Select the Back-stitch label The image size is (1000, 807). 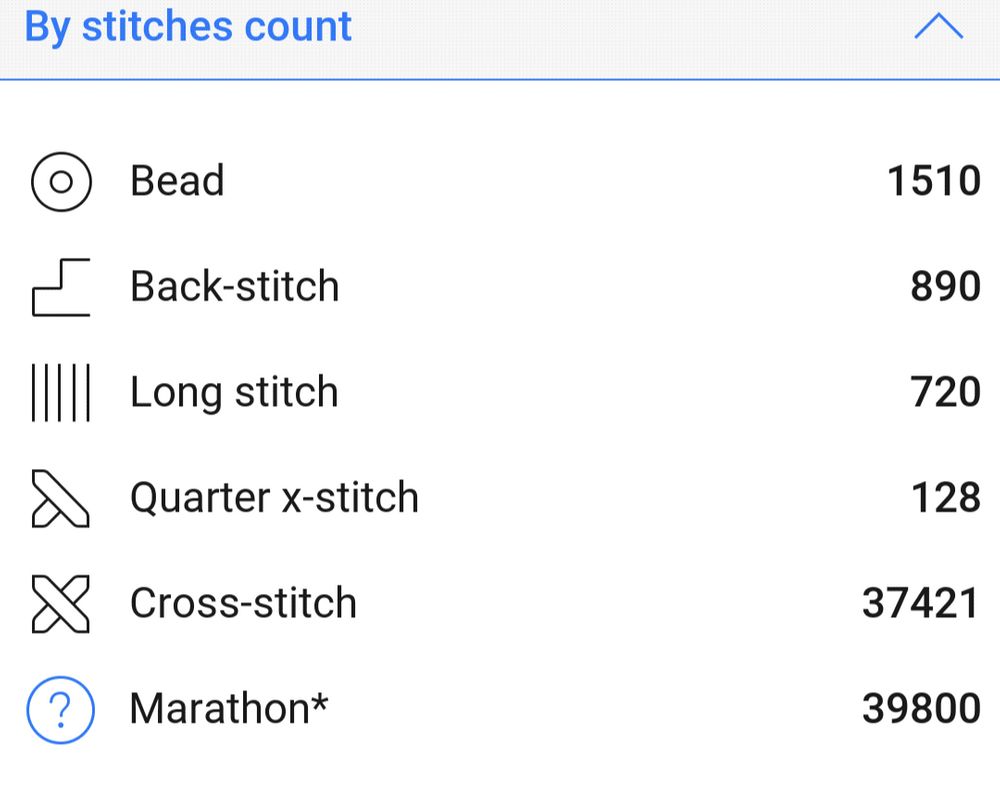pos(235,287)
